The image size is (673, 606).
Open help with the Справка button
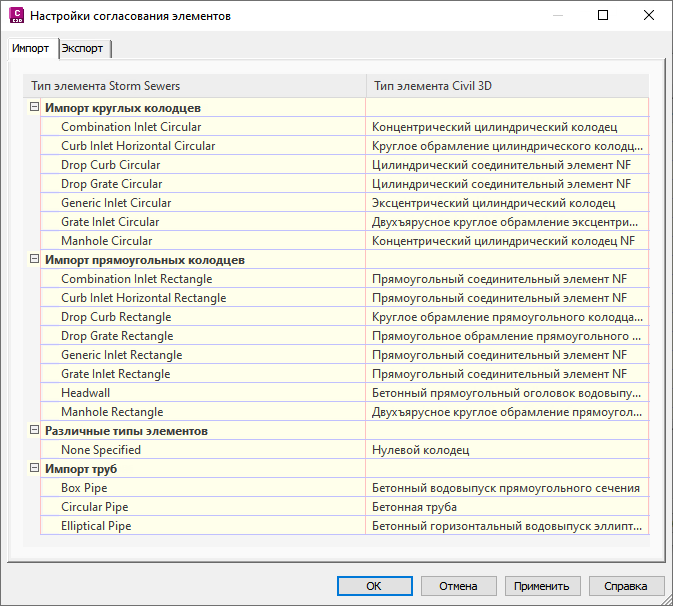pos(626,586)
